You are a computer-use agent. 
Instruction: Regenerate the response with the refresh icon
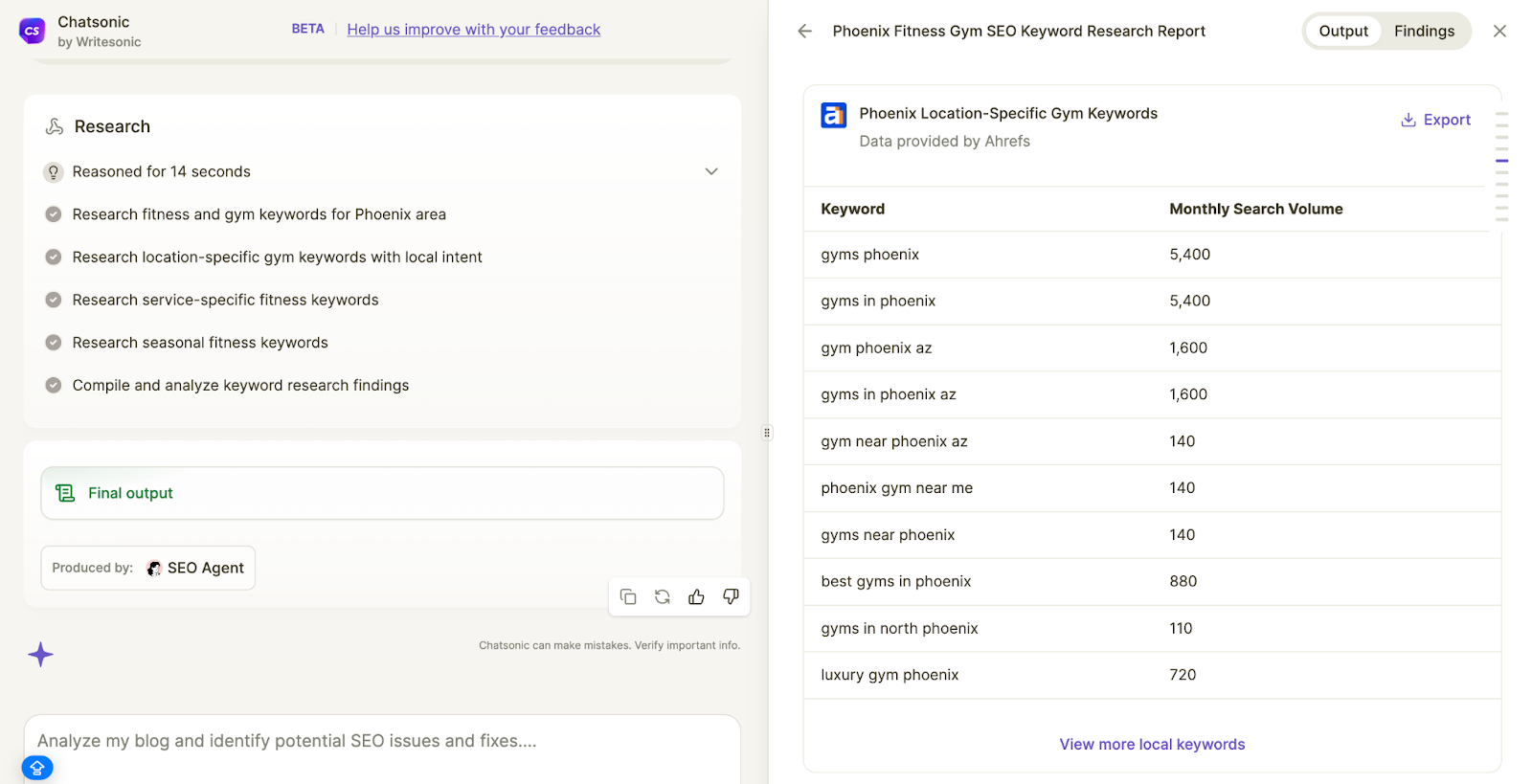coord(663,596)
